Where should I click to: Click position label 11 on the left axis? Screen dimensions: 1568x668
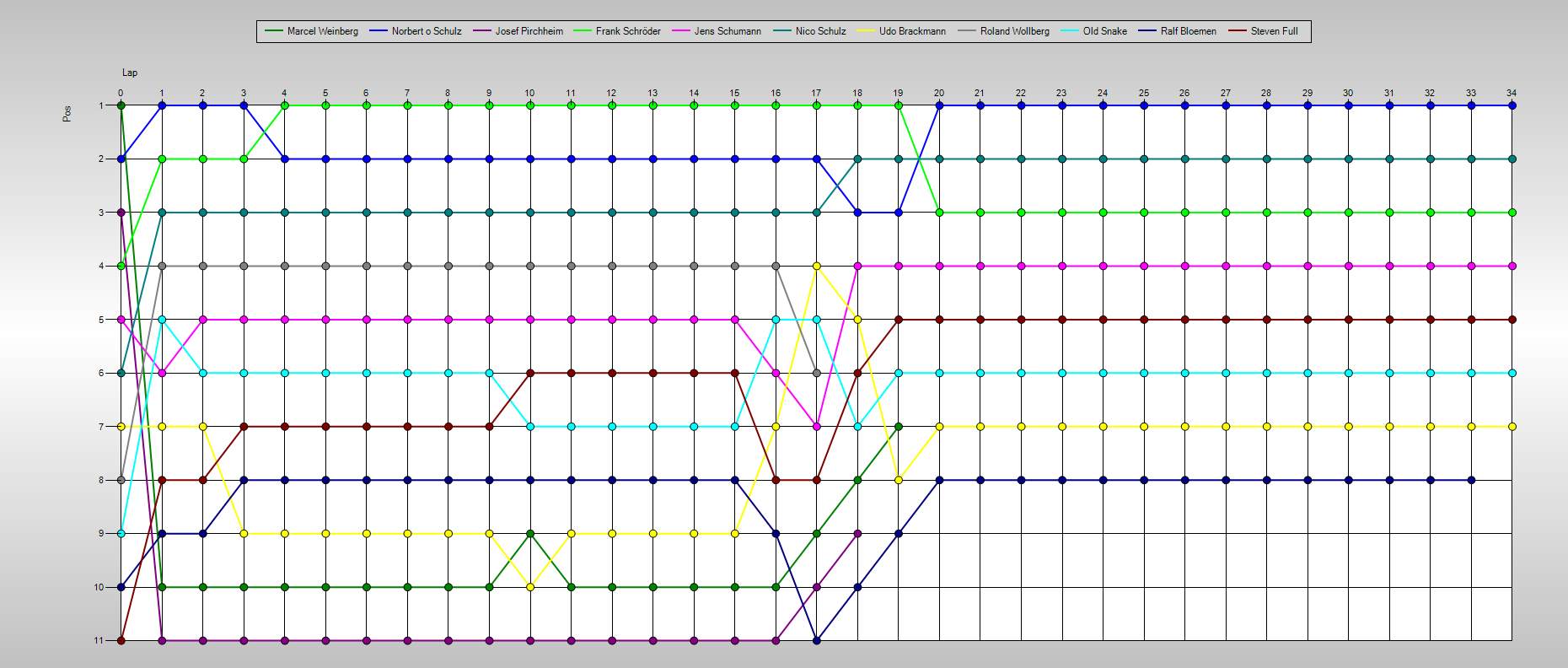(x=99, y=640)
